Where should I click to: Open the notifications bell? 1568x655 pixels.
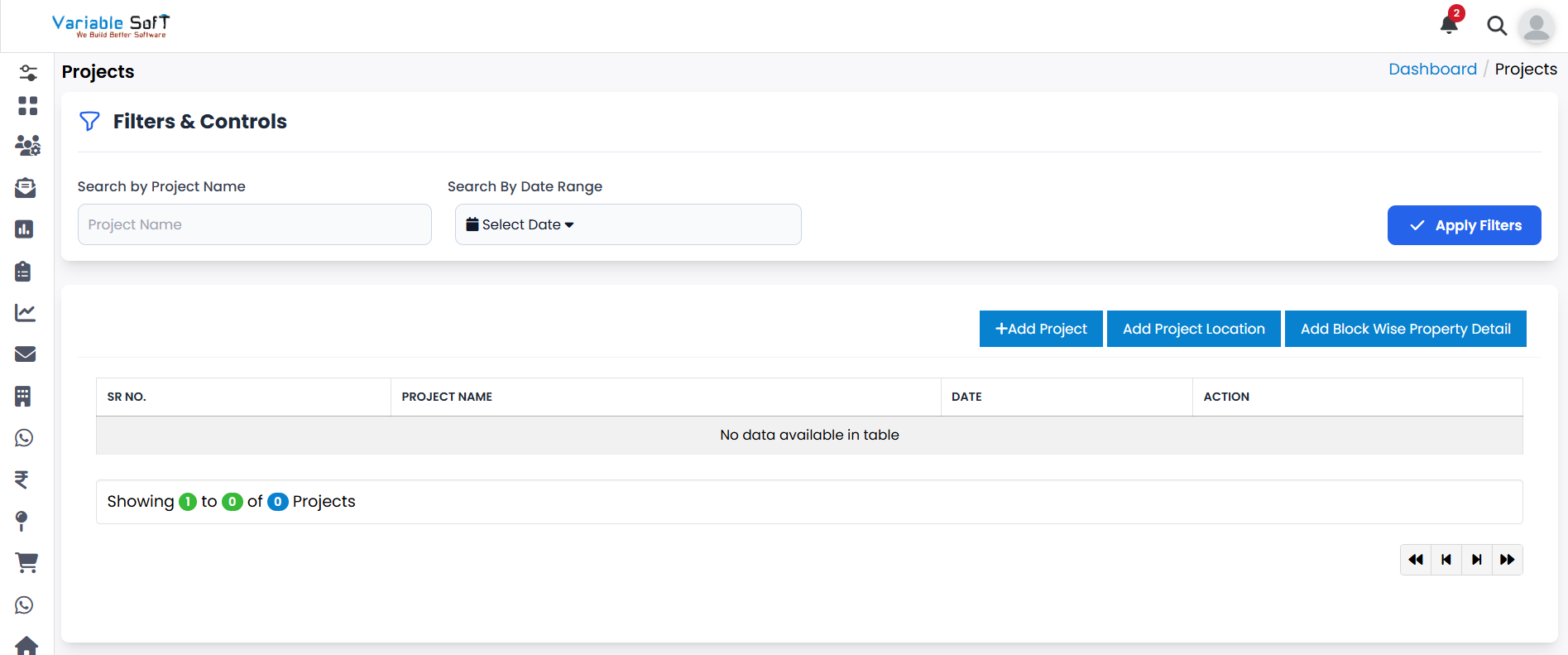click(x=1448, y=25)
